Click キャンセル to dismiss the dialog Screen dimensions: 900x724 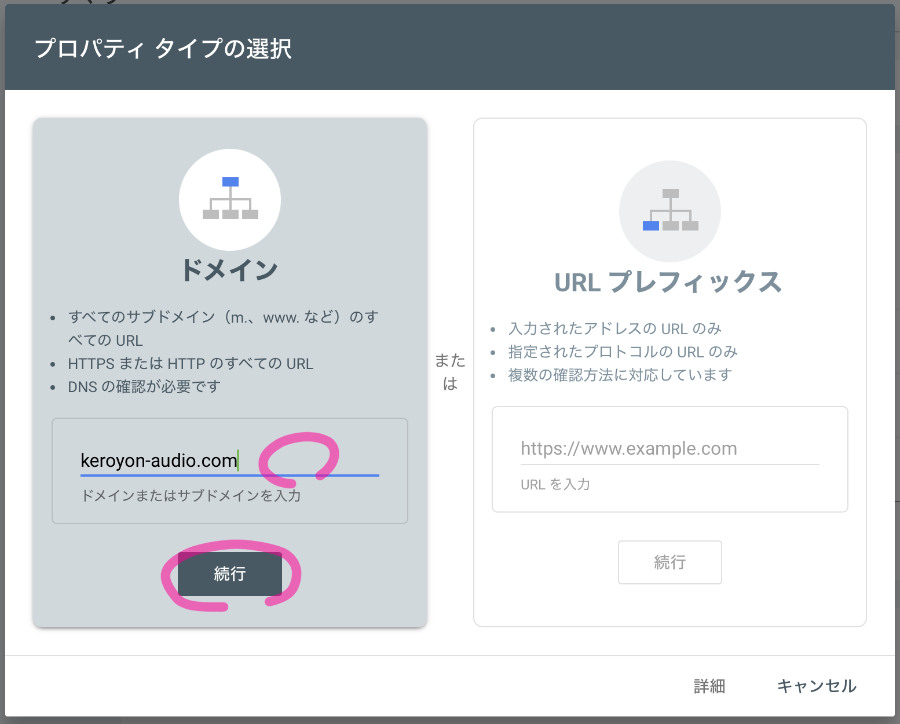816,686
